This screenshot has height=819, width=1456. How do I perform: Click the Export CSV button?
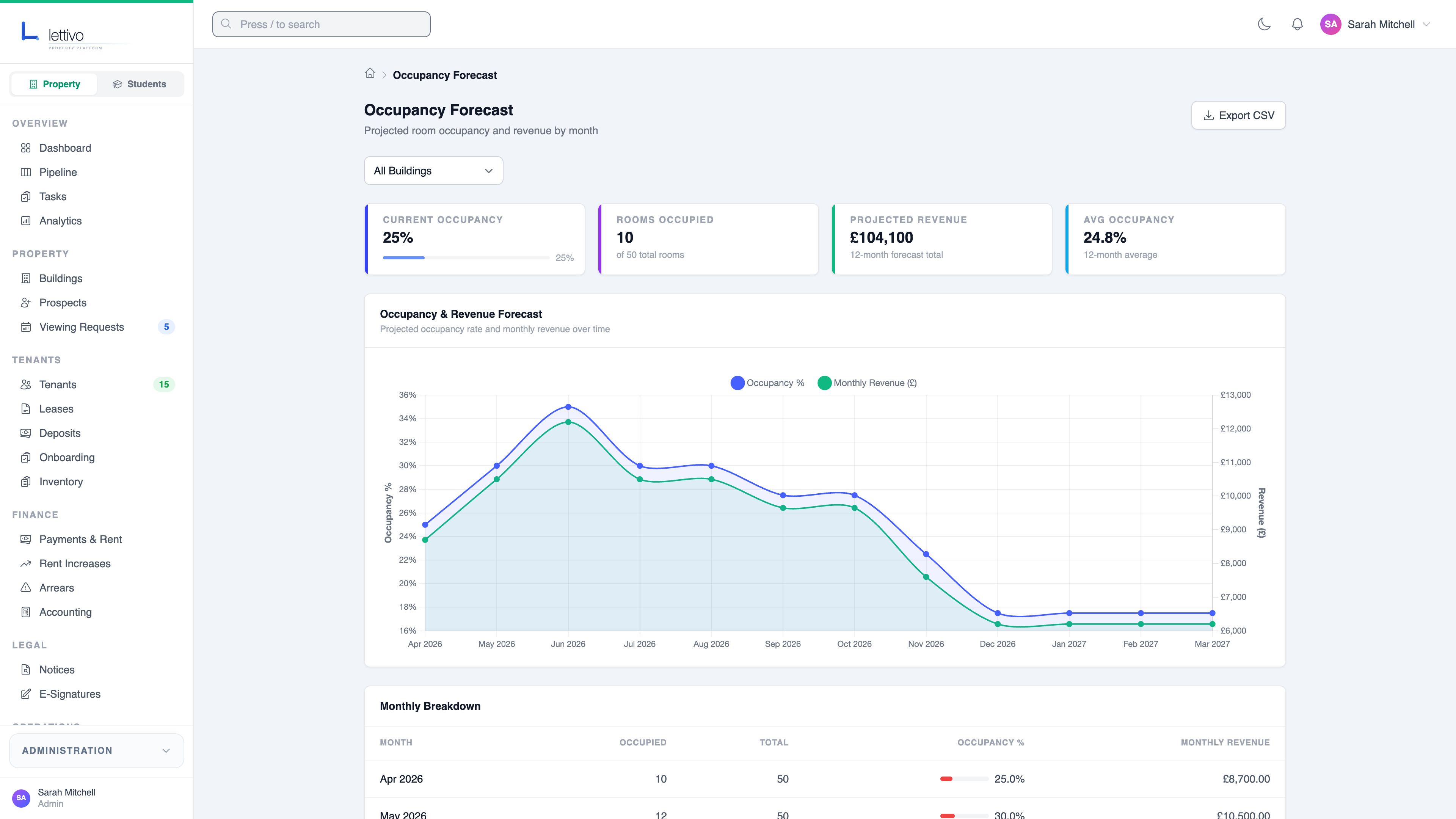[x=1238, y=115]
